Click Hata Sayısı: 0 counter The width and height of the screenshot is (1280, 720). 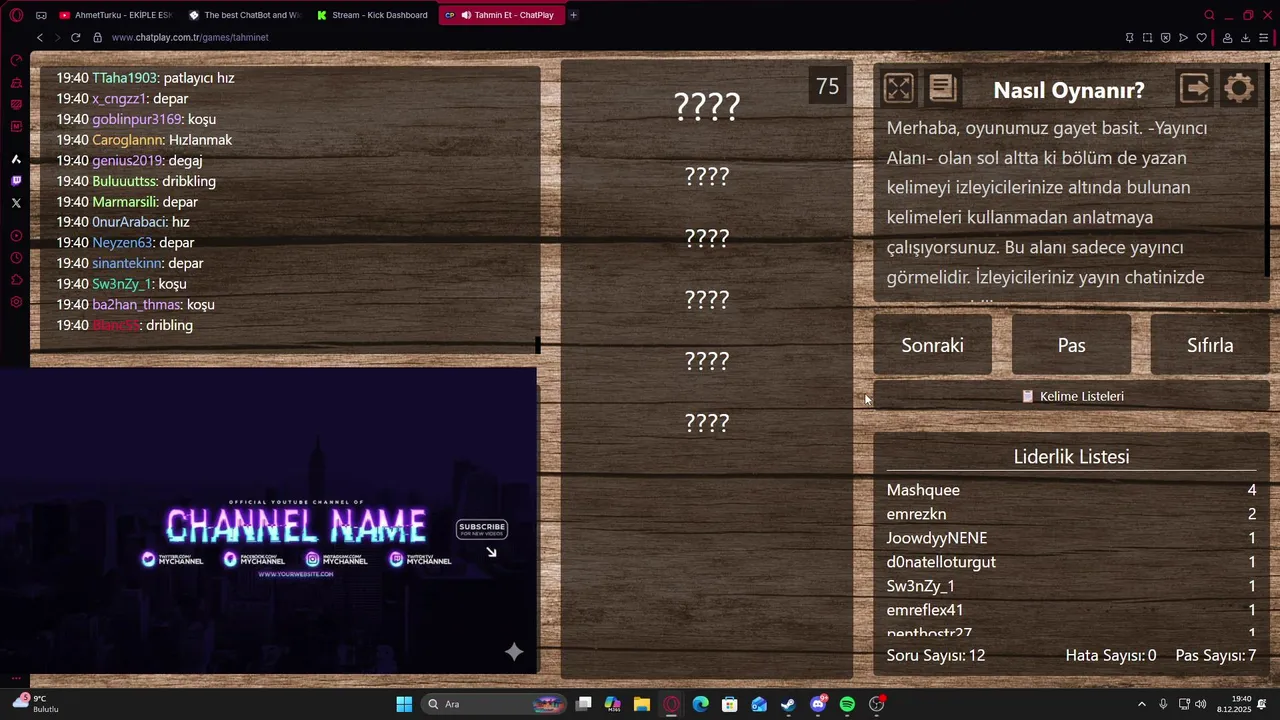point(1111,656)
